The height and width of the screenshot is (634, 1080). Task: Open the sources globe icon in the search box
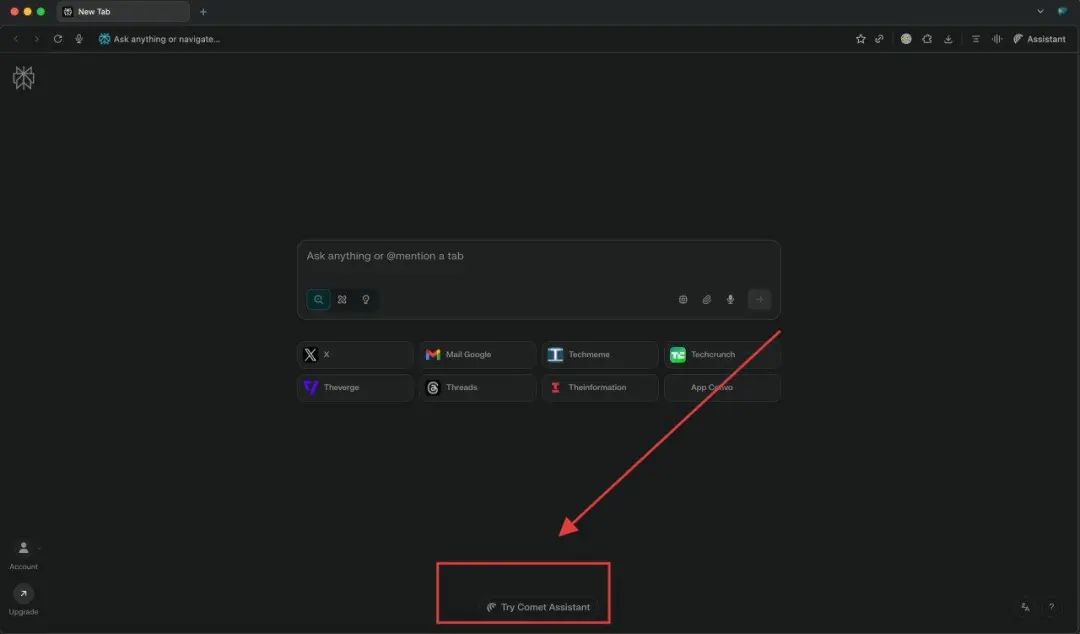tap(683, 300)
